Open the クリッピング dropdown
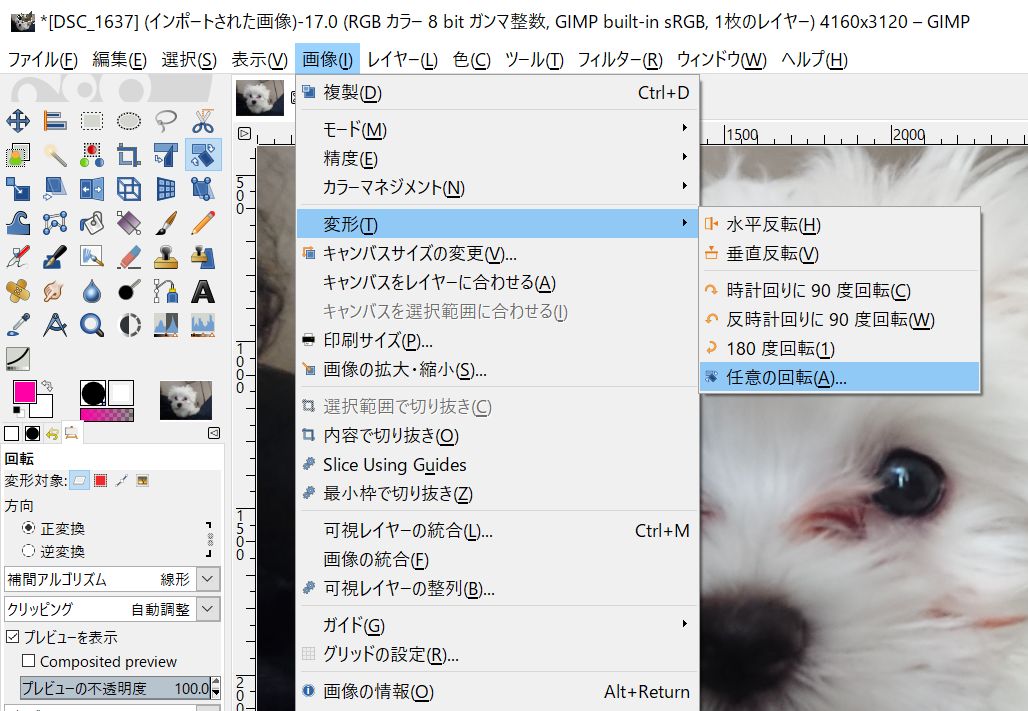Viewport: 1028px width, 711px height. pos(112,609)
